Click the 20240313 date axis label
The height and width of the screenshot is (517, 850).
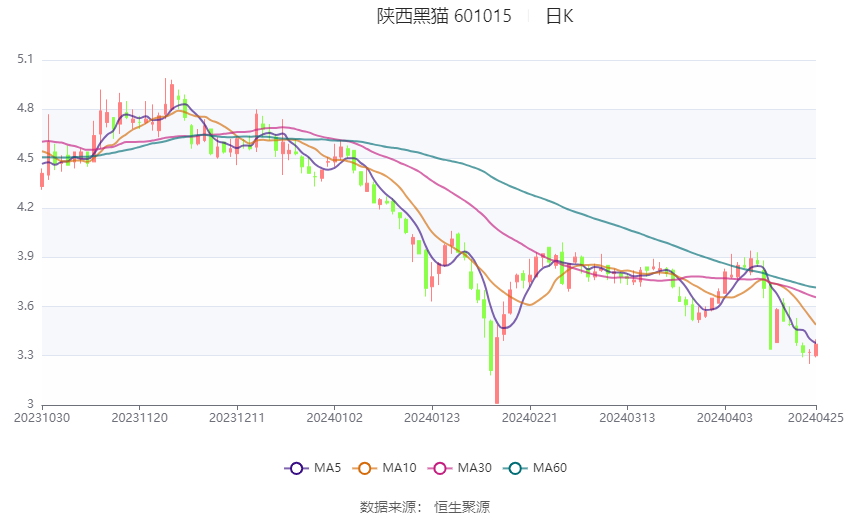pos(627,416)
